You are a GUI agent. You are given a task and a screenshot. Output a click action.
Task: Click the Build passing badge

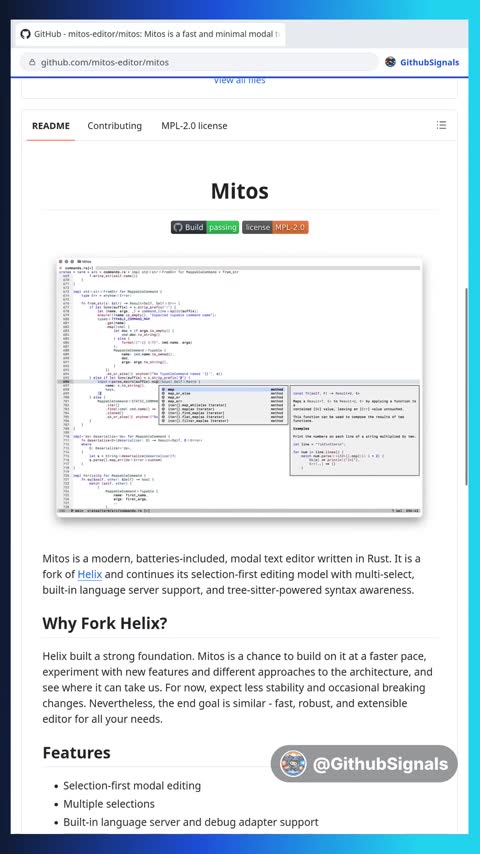pos(205,227)
